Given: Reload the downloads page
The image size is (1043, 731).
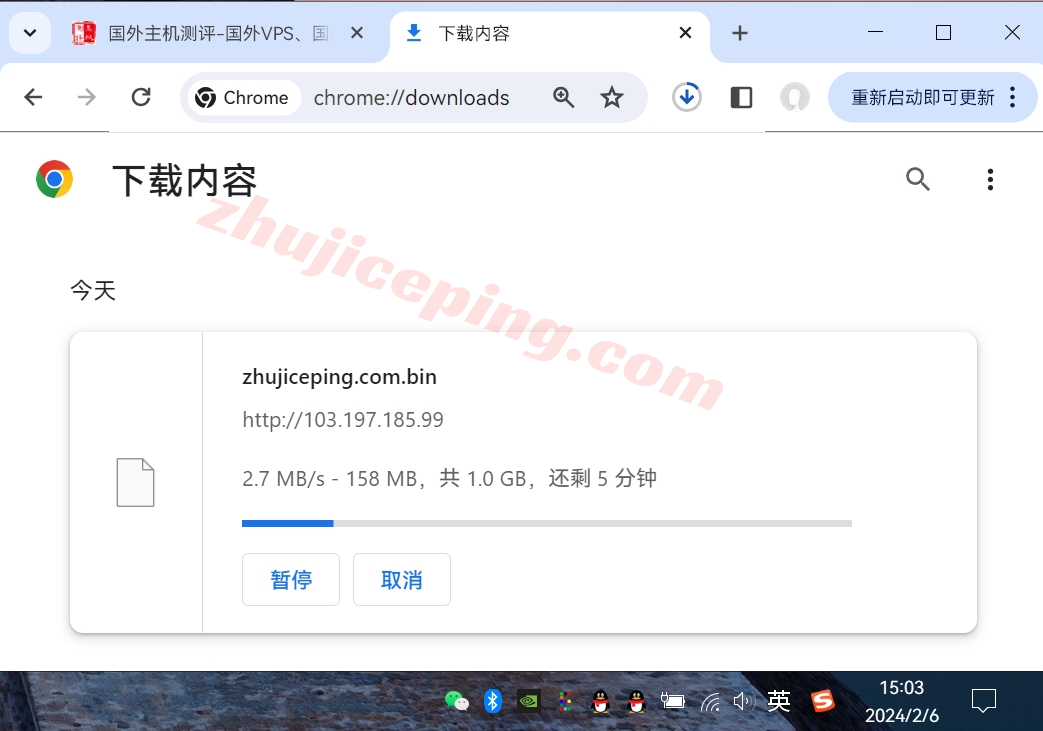Looking at the screenshot, I should [141, 98].
